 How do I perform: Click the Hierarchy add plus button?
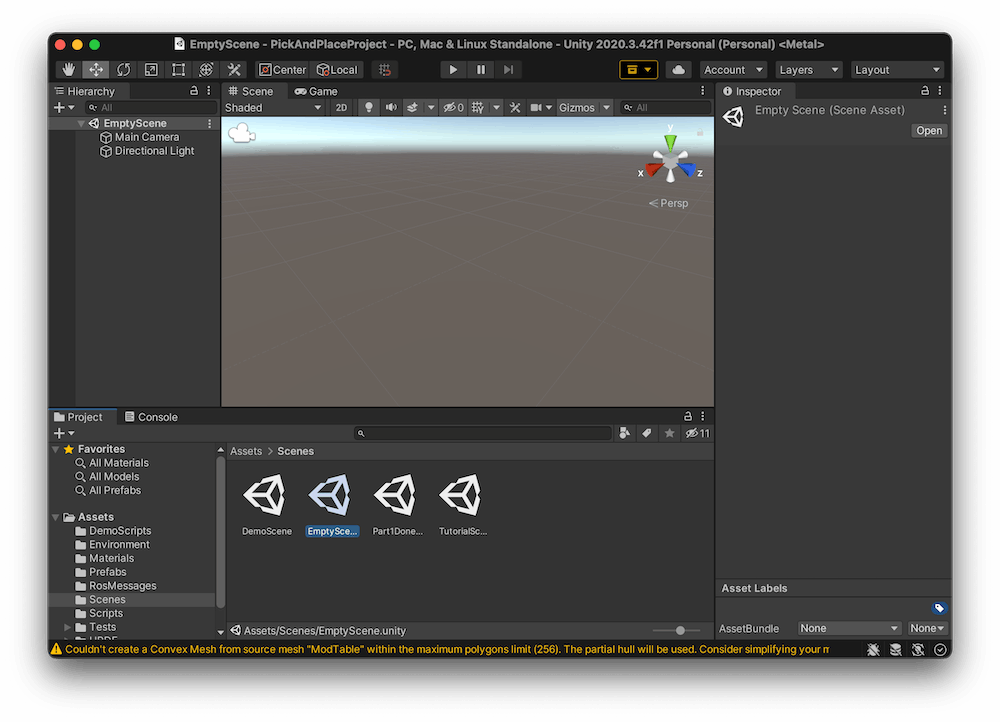click(x=60, y=108)
